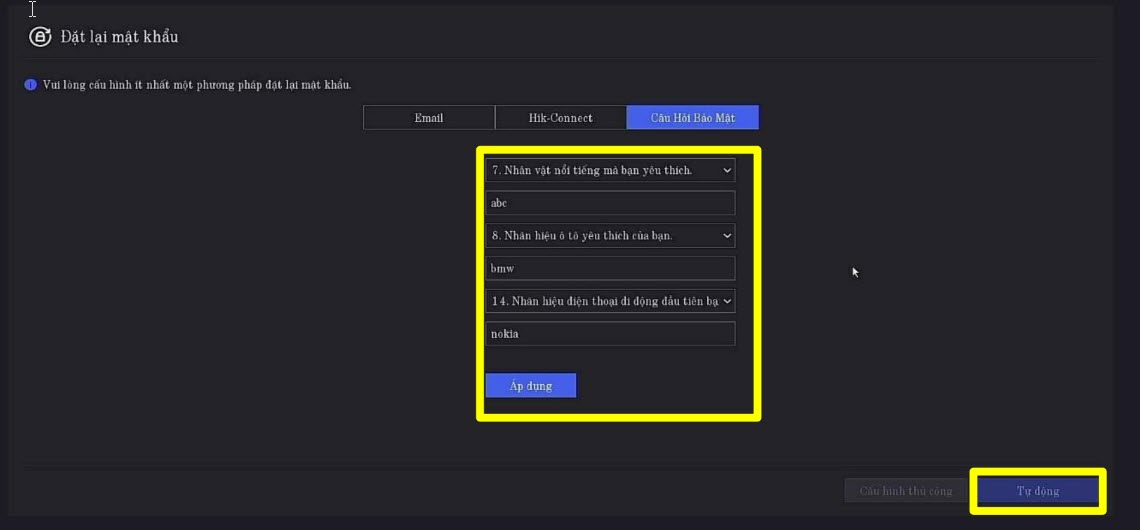Switch to the Email tab
This screenshot has width=1140, height=530.
[x=428, y=118]
